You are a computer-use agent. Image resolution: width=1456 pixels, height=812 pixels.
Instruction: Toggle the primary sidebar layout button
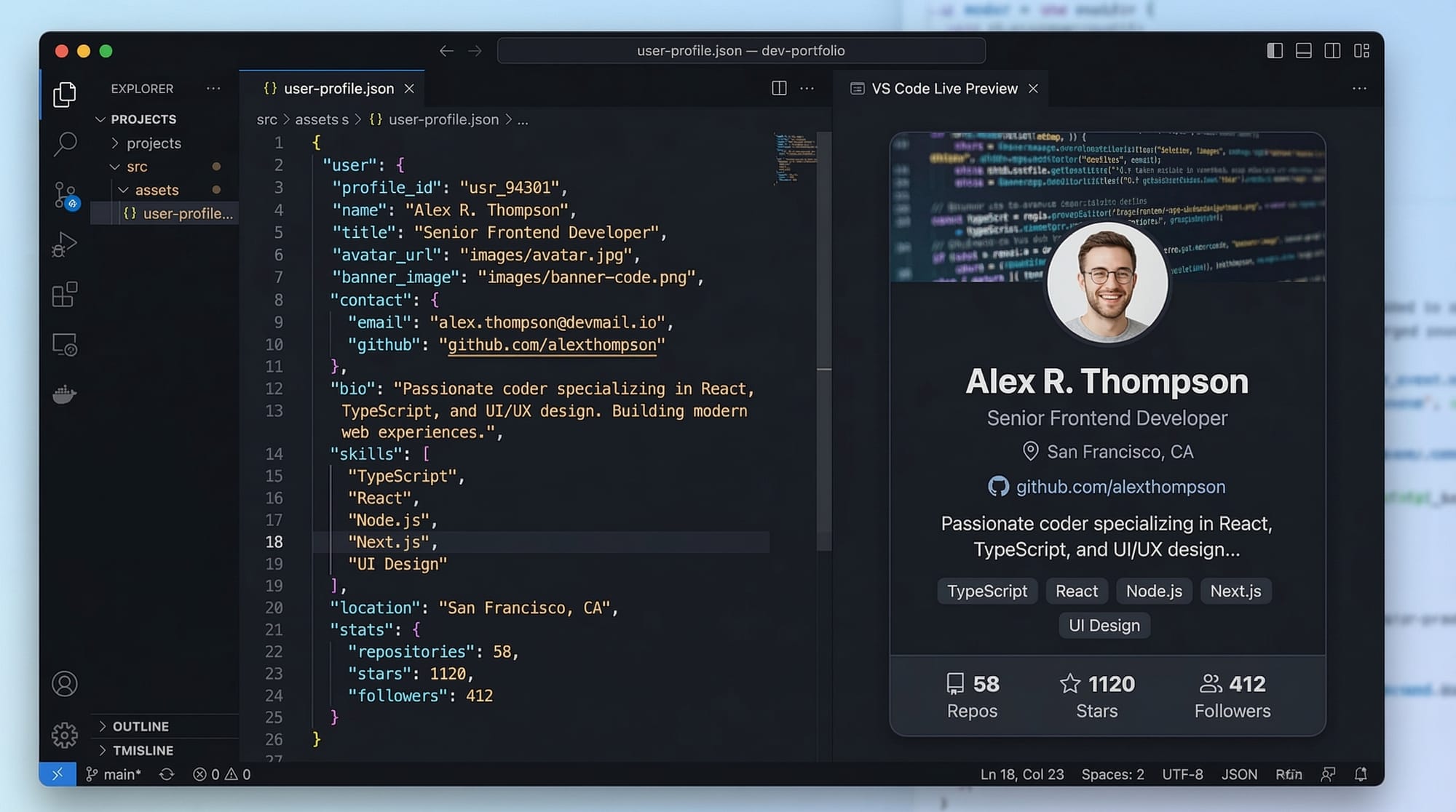click(1275, 51)
